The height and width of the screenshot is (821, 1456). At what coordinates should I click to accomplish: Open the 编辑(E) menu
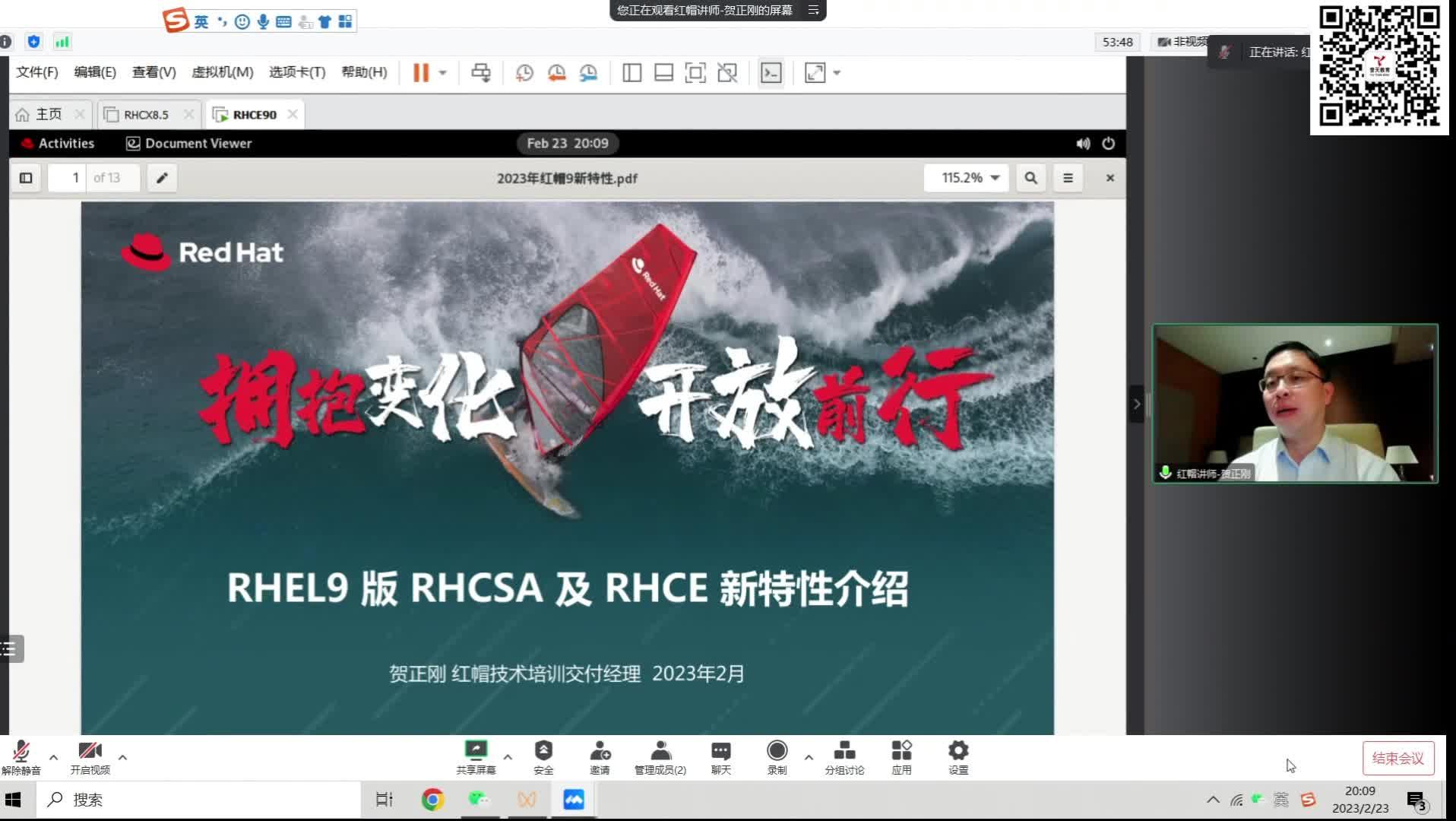coord(95,72)
